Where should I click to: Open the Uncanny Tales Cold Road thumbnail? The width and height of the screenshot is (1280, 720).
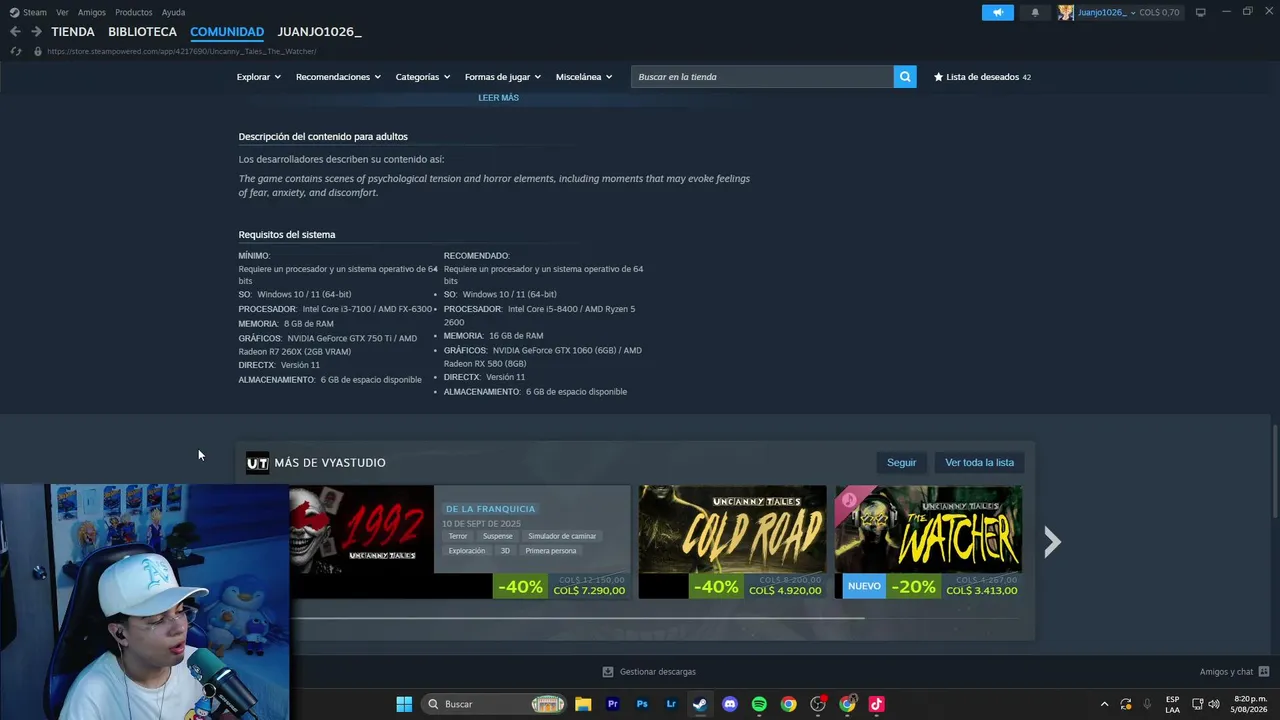(x=733, y=530)
